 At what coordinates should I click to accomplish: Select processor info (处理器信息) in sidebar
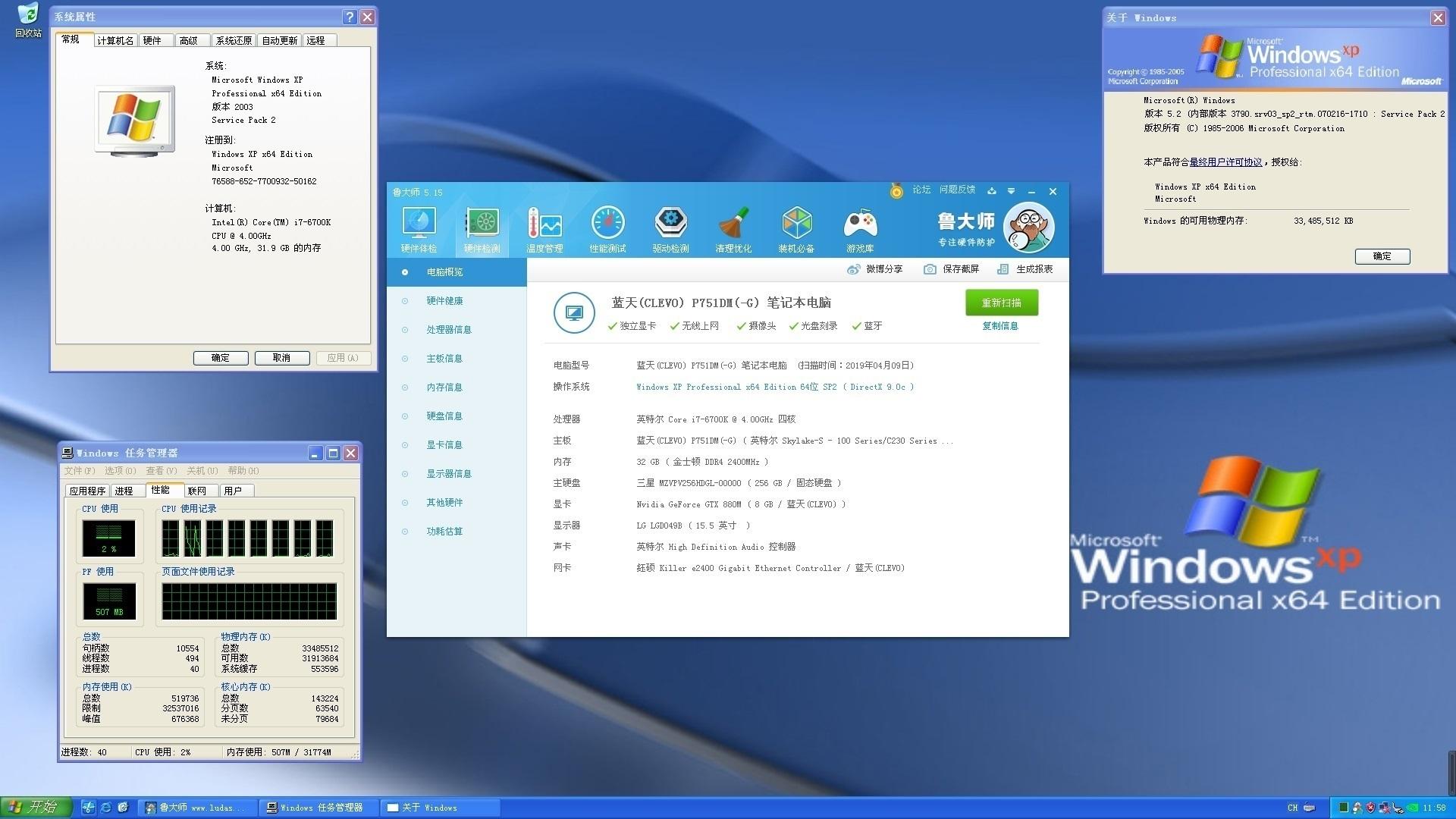tap(448, 330)
